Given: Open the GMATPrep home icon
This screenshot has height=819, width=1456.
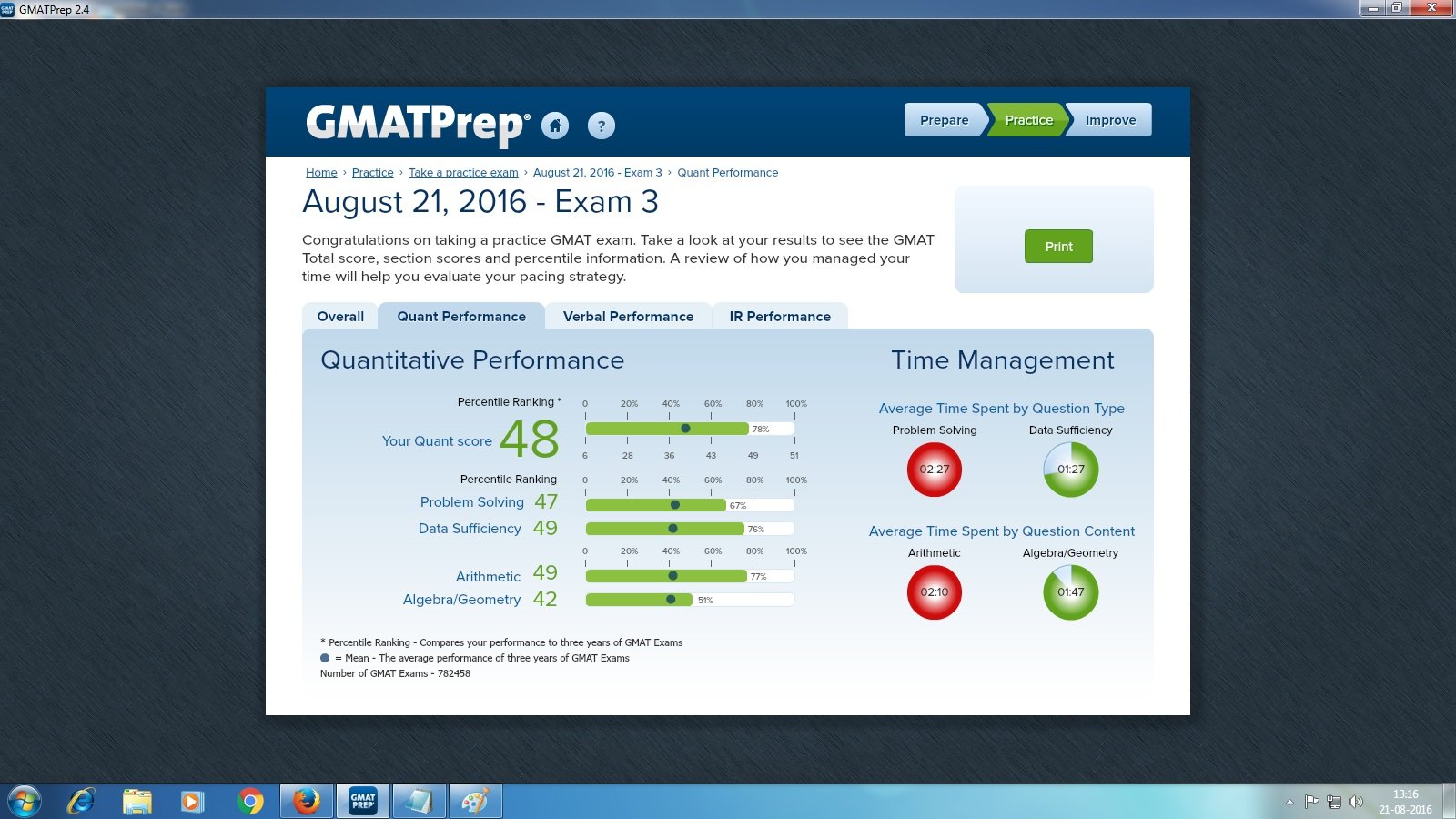Looking at the screenshot, I should click(556, 126).
